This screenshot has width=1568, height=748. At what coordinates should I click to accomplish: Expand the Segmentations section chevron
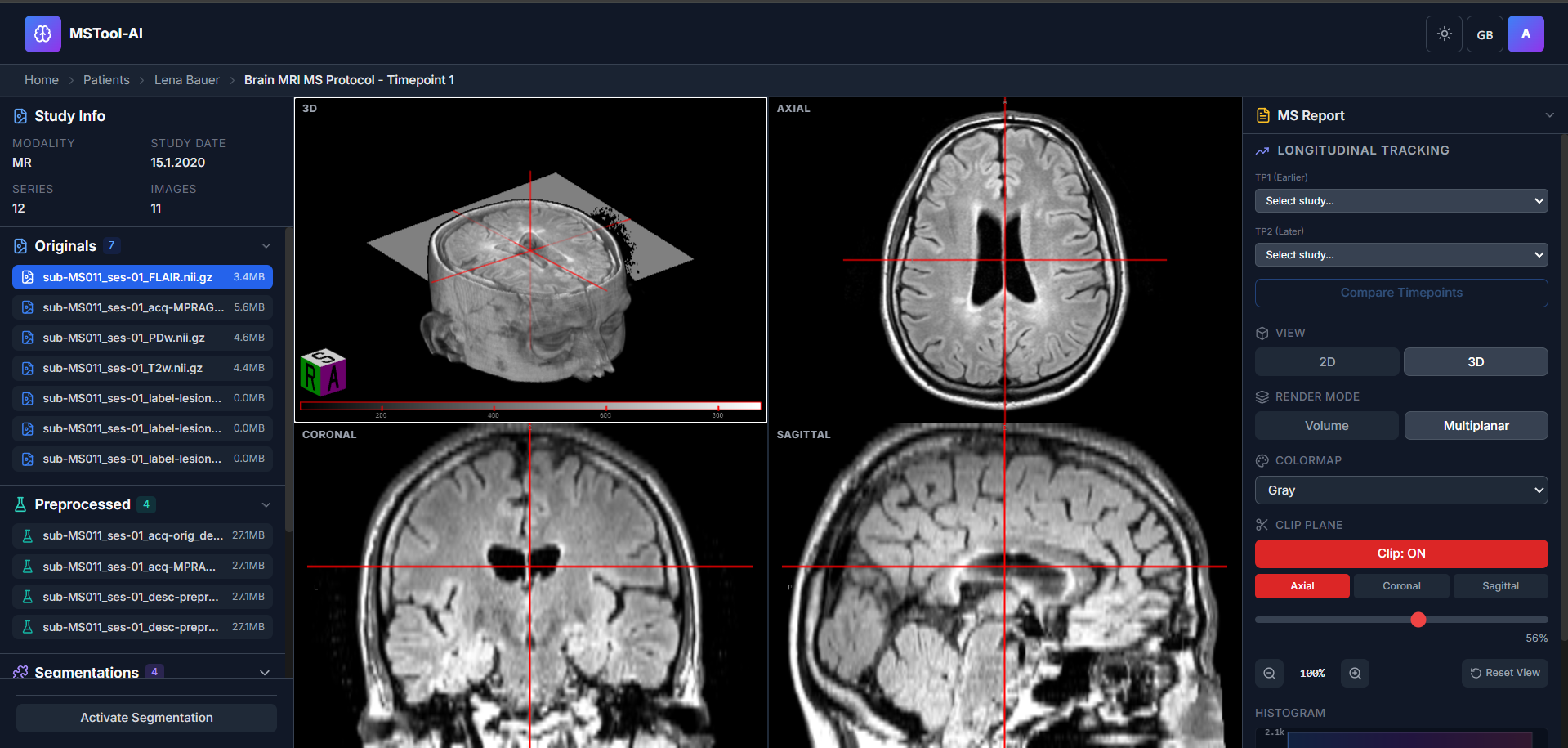click(265, 672)
